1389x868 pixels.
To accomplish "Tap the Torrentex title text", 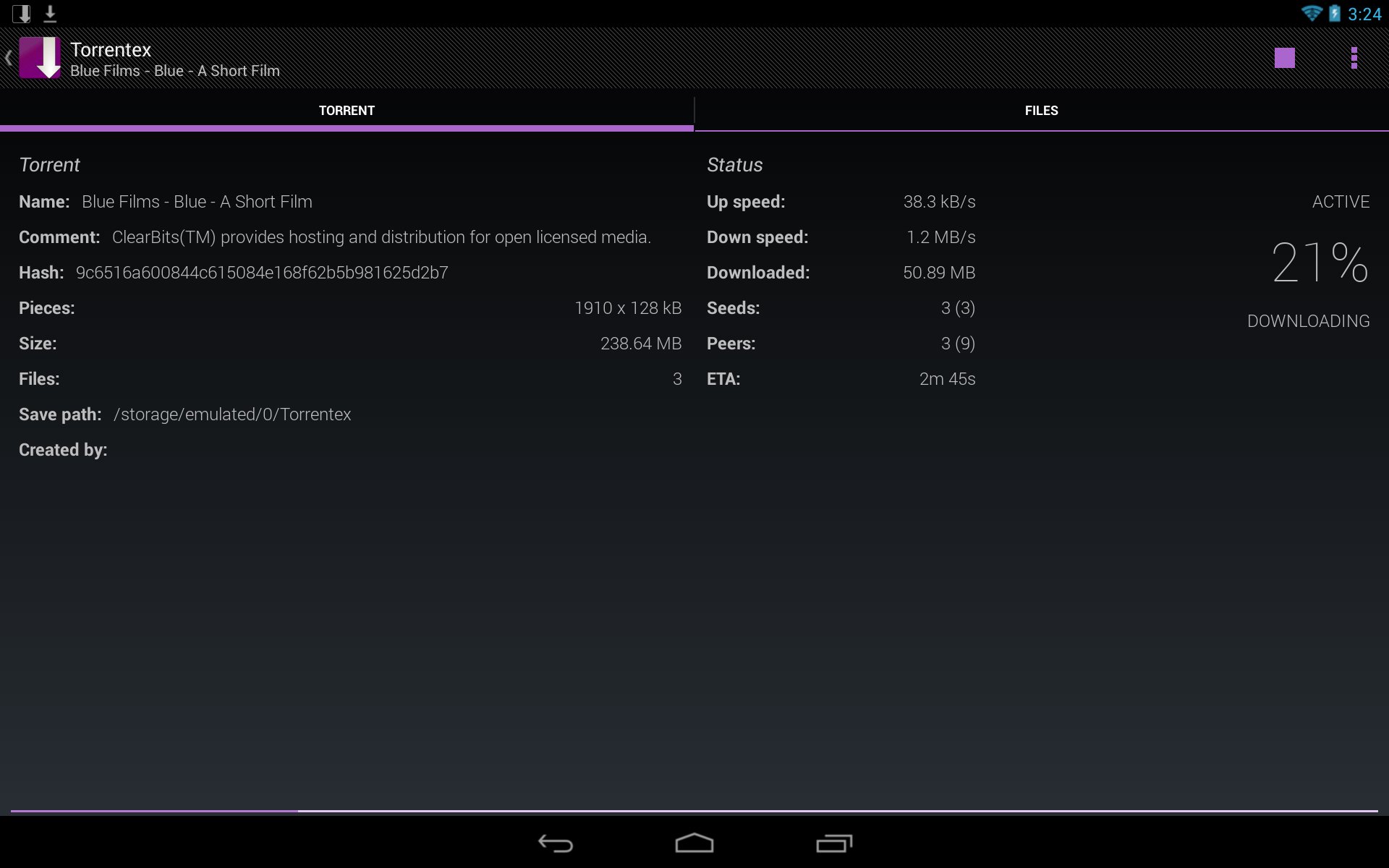I will pos(111,50).
